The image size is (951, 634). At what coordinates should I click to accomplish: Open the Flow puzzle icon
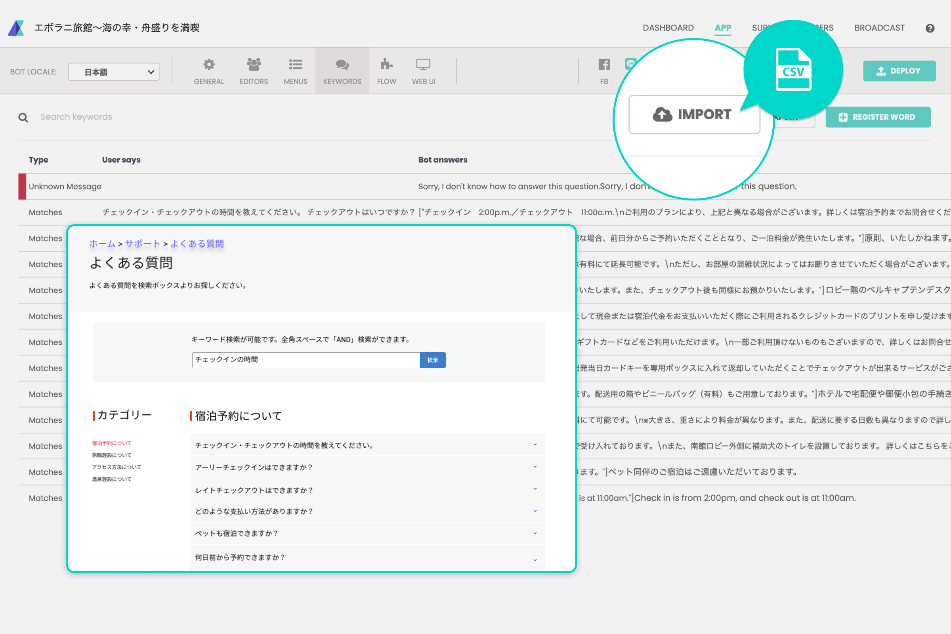(x=386, y=71)
